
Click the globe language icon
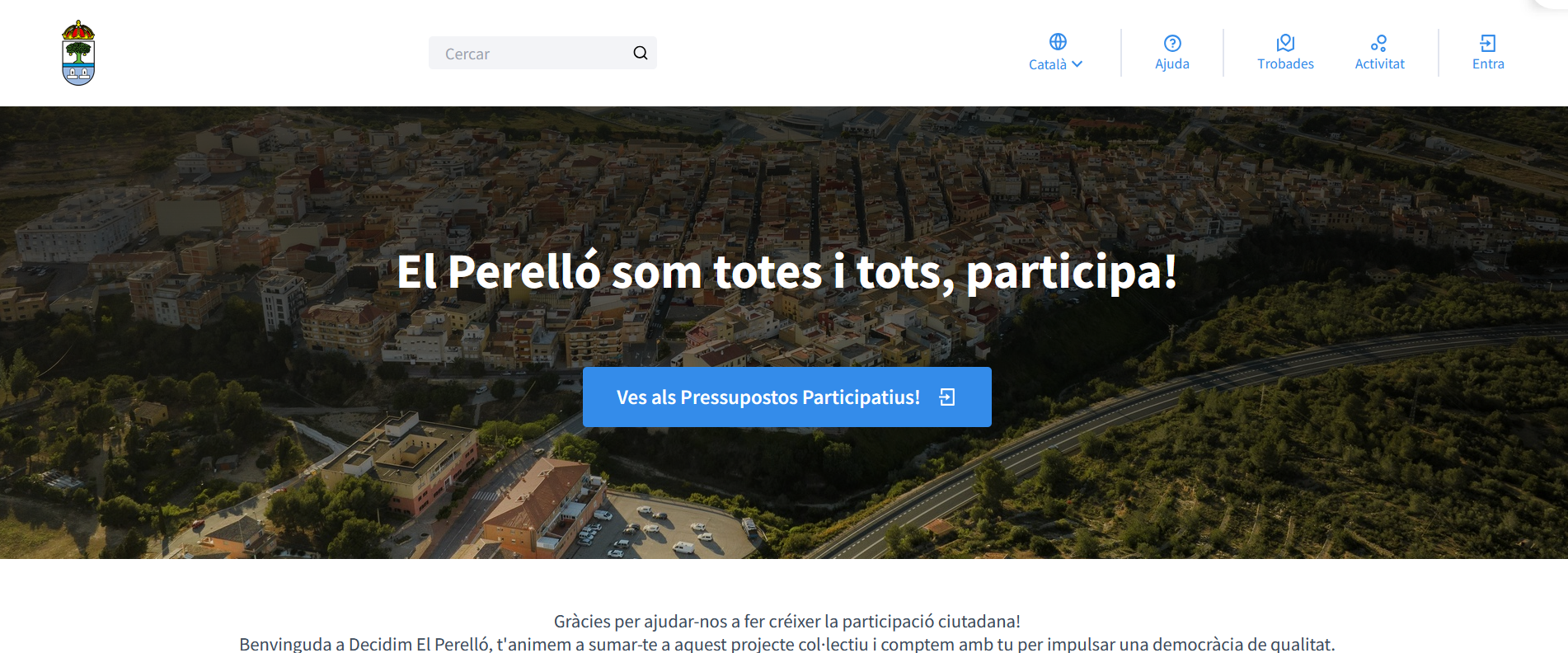pyautogui.click(x=1058, y=41)
